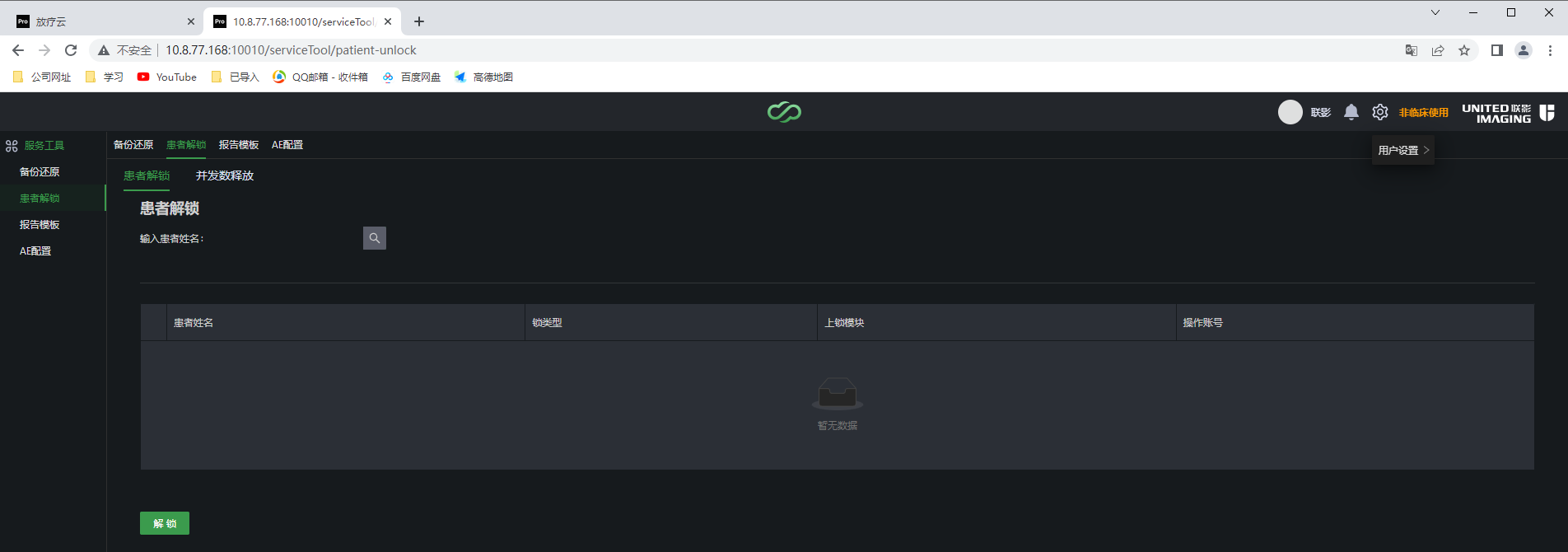The height and width of the screenshot is (552, 1568).
Task: Open the Chrome translate icon
Action: (1412, 50)
